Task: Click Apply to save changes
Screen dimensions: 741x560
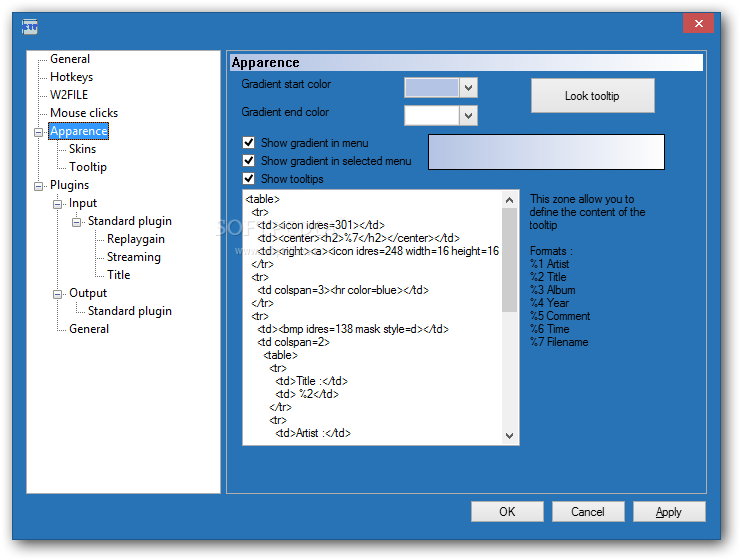Action: point(669,512)
